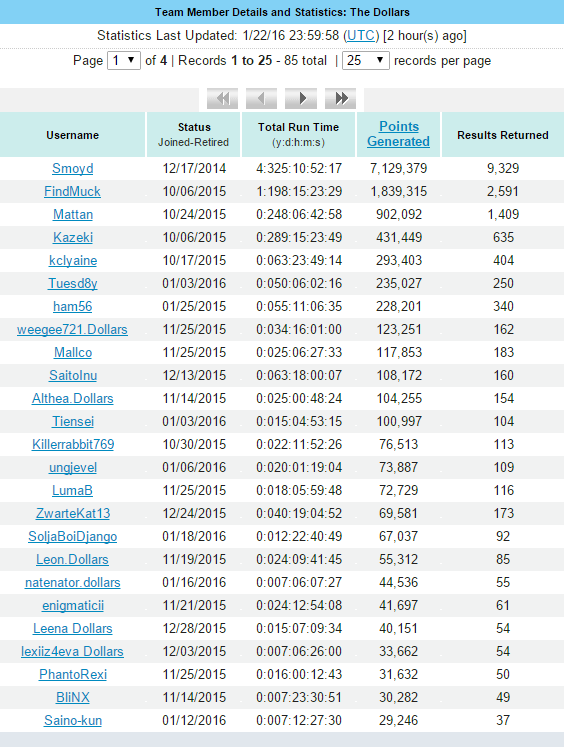This screenshot has height=747, width=564.
Task: Open the page number dropdown
Action: [x=124, y=61]
